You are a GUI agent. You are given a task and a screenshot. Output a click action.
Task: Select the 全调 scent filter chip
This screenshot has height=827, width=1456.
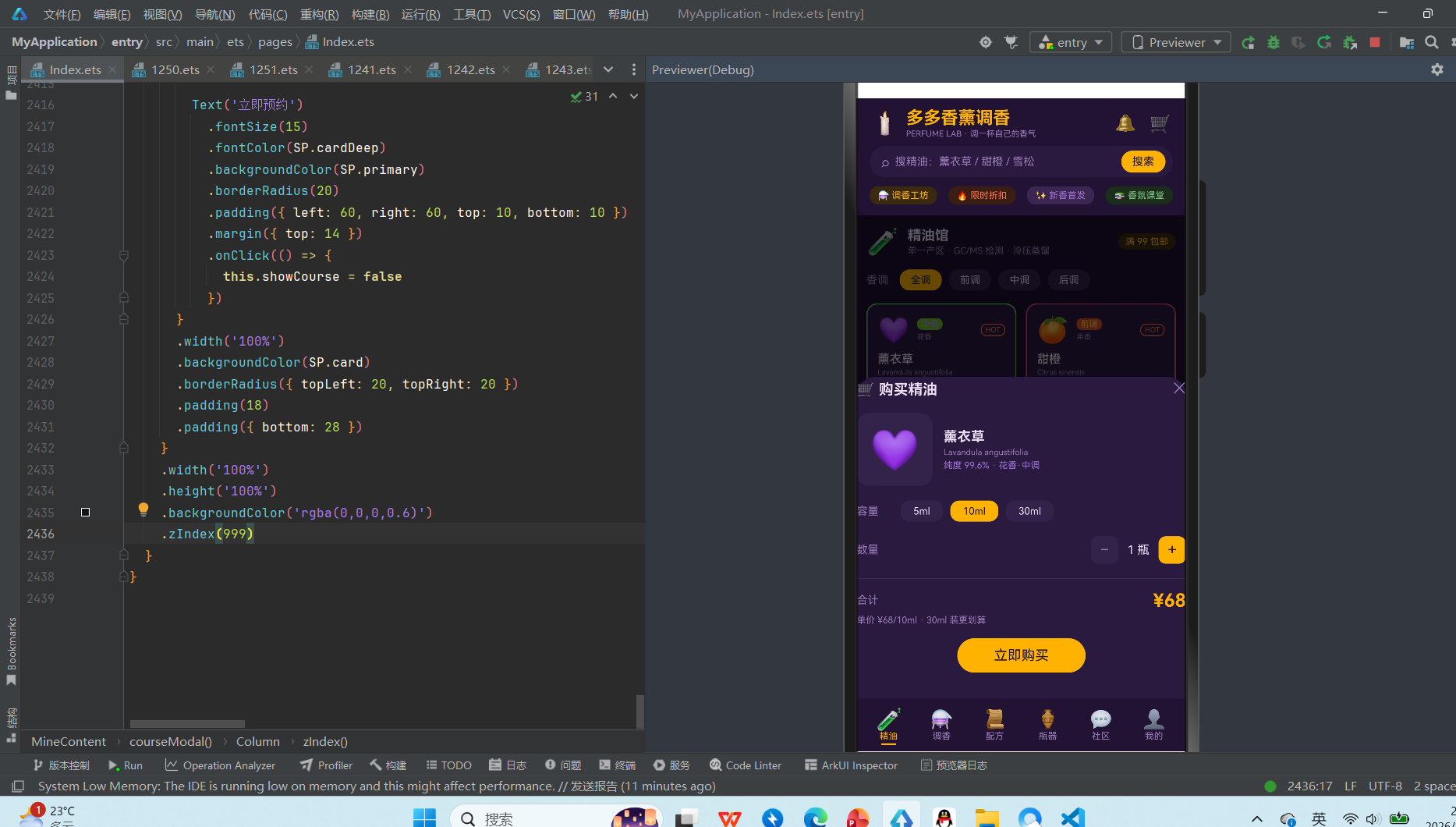(x=920, y=280)
